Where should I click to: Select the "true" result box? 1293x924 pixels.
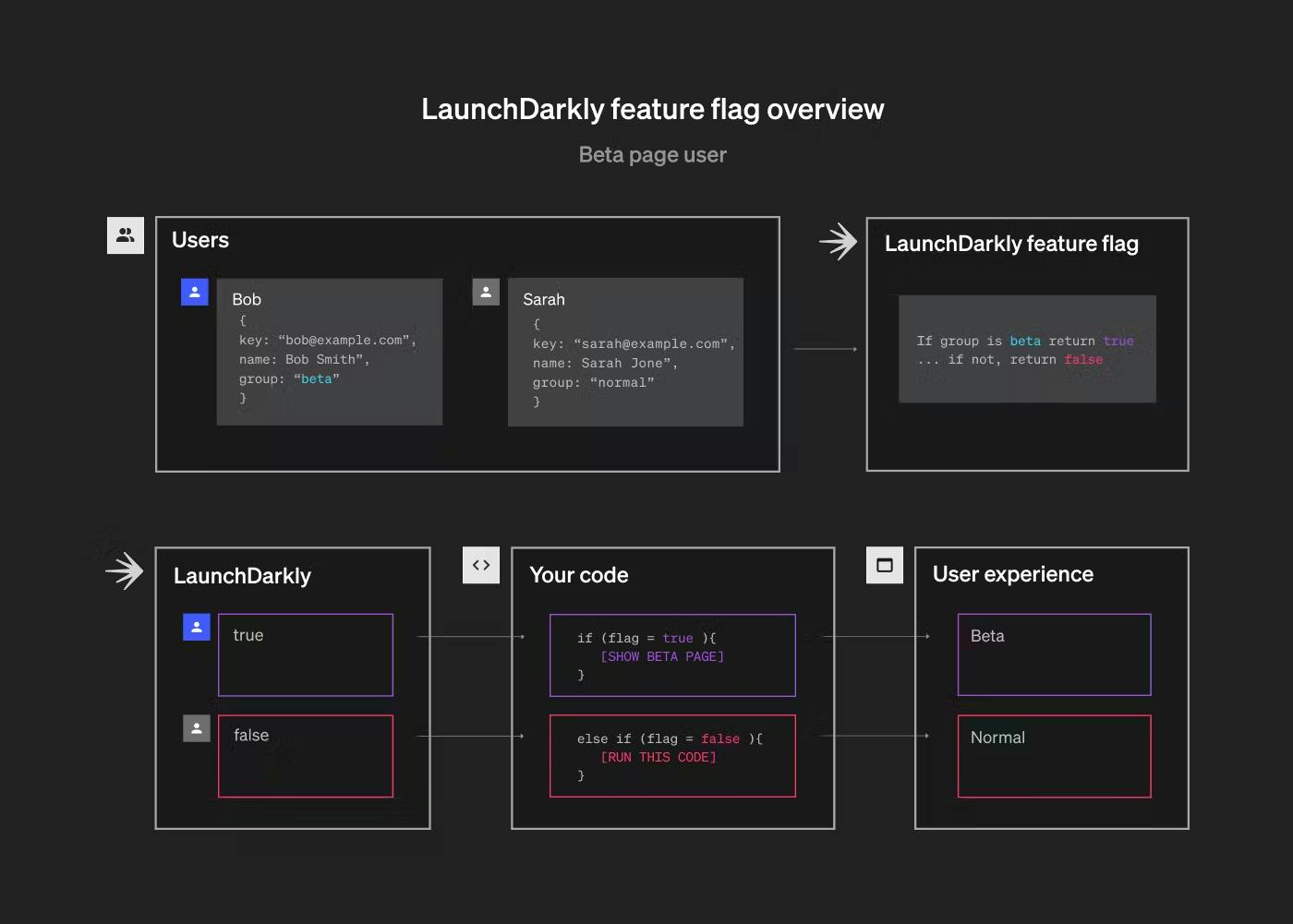tap(306, 654)
